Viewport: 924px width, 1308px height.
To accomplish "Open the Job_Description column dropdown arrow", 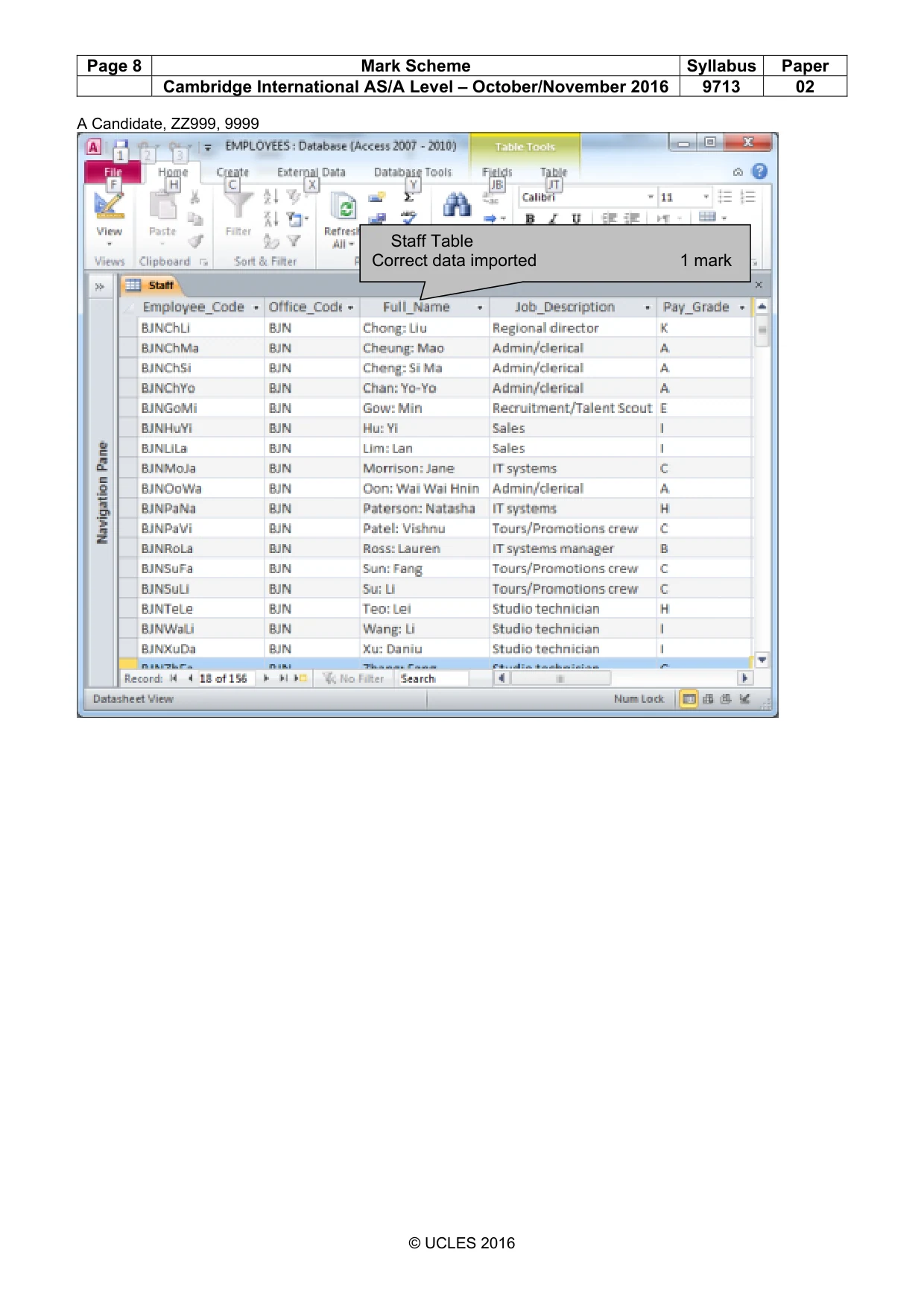I will [x=648, y=308].
